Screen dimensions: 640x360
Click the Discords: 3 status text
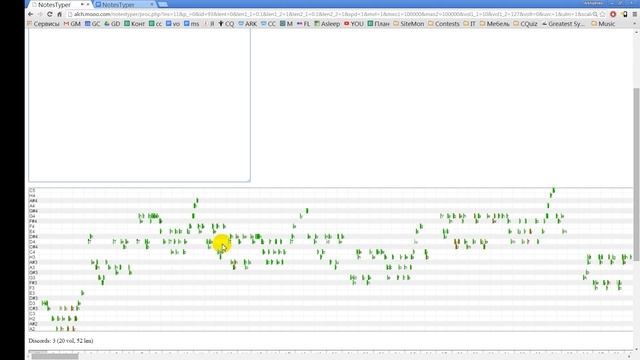click(x=61, y=340)
